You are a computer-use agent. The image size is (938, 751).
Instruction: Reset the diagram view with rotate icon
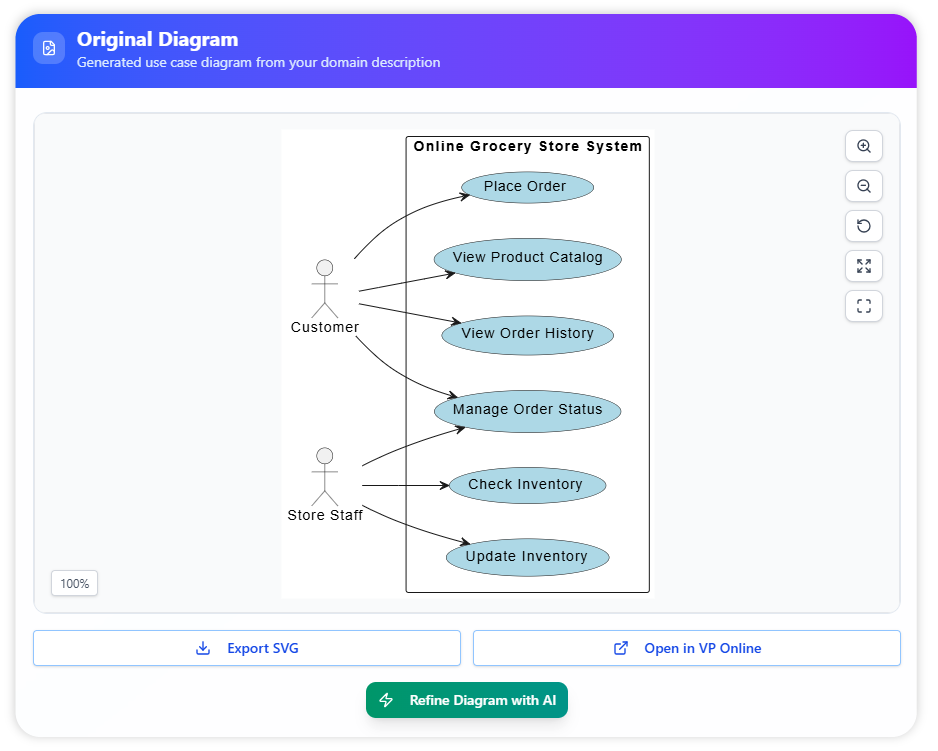864,226
